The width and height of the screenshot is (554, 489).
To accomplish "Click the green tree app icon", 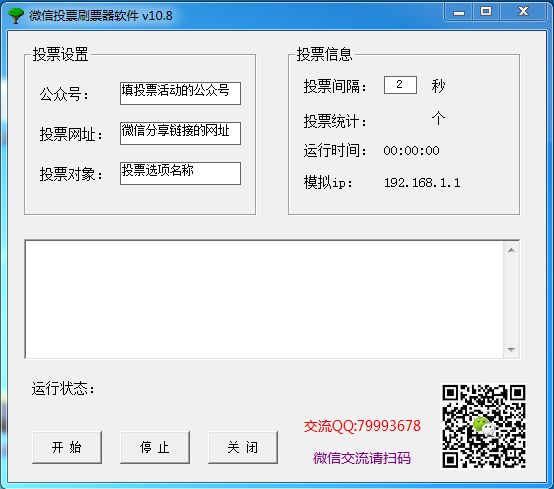I will (16, 16).
